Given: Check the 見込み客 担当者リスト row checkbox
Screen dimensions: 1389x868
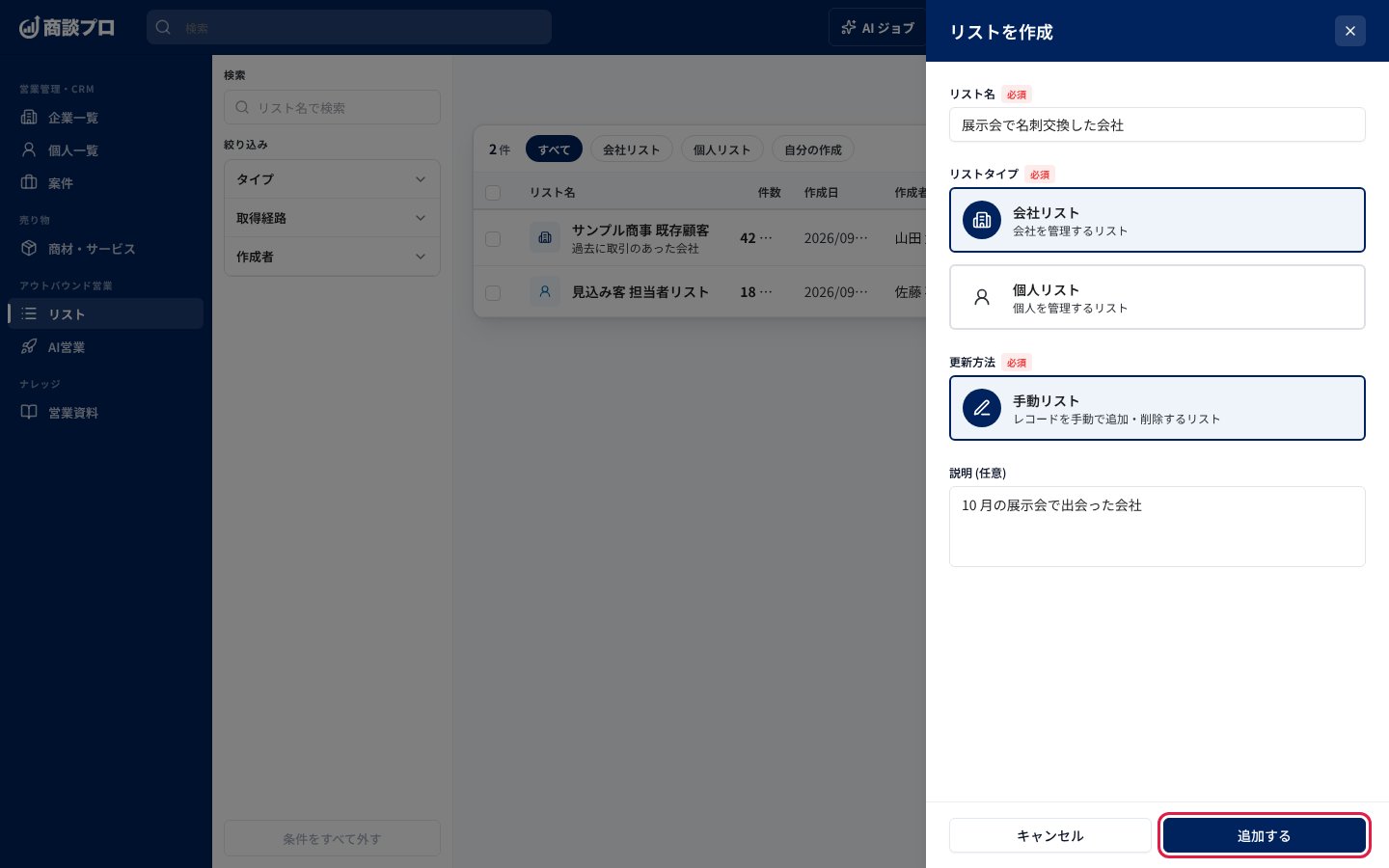Looking at the screenshot, I should (493, 292).
